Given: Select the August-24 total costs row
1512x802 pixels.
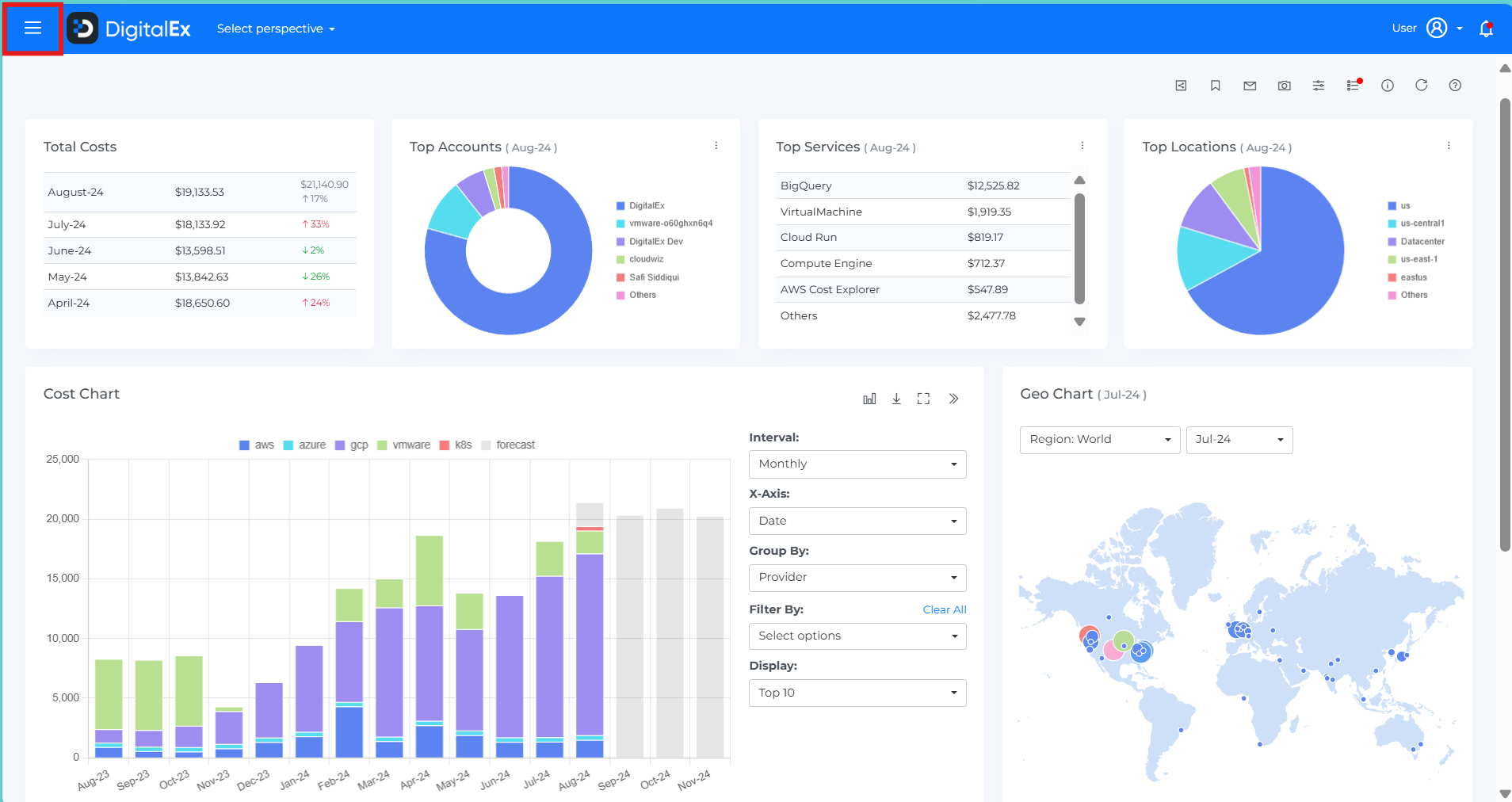Looking at the screenshot, I should tap(200, 192).
